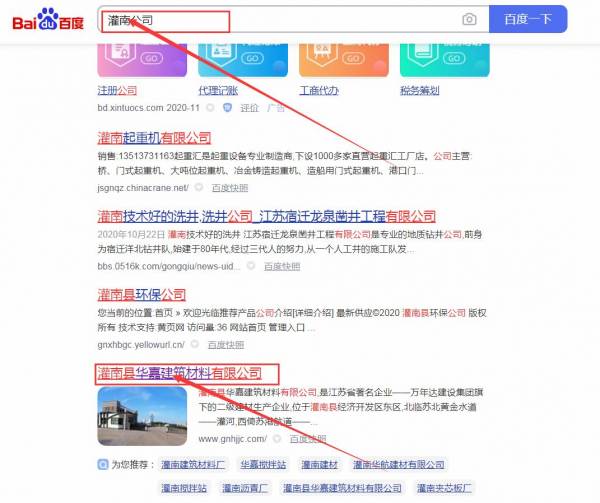The width and height of the screenshot is (600, 503).
Task: Select the 华嘉搅拌站 suggestion tag
Action: tap(263, 465)
